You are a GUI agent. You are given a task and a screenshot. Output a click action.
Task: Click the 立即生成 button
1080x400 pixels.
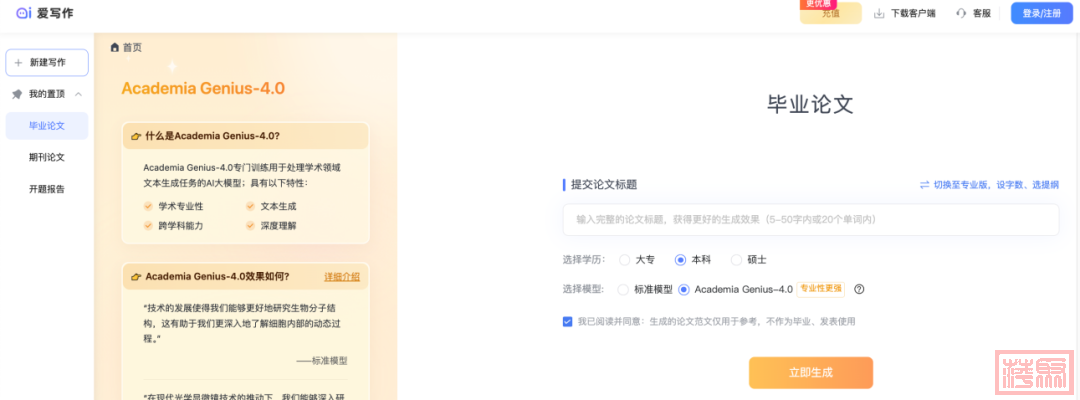tap(810, 372)
